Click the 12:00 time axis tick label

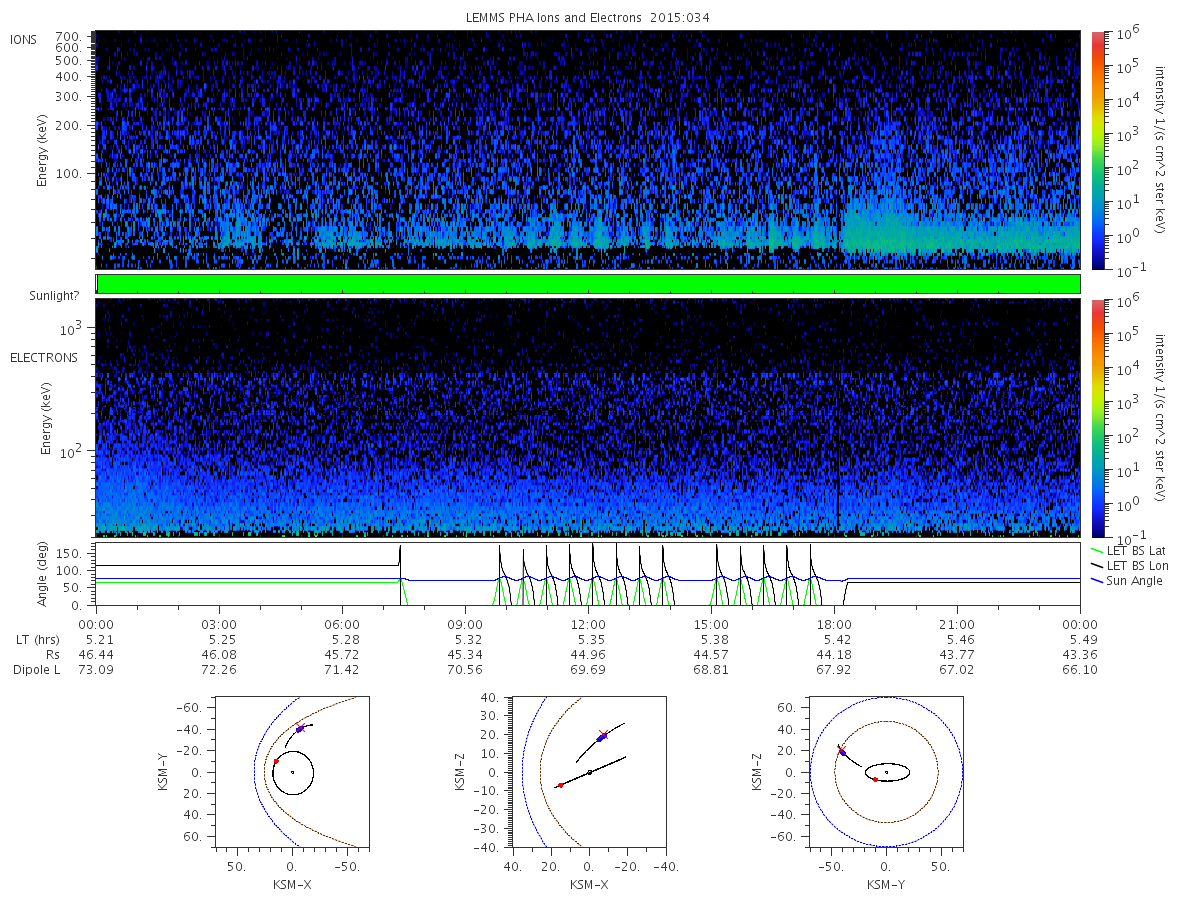click(588, 621)
